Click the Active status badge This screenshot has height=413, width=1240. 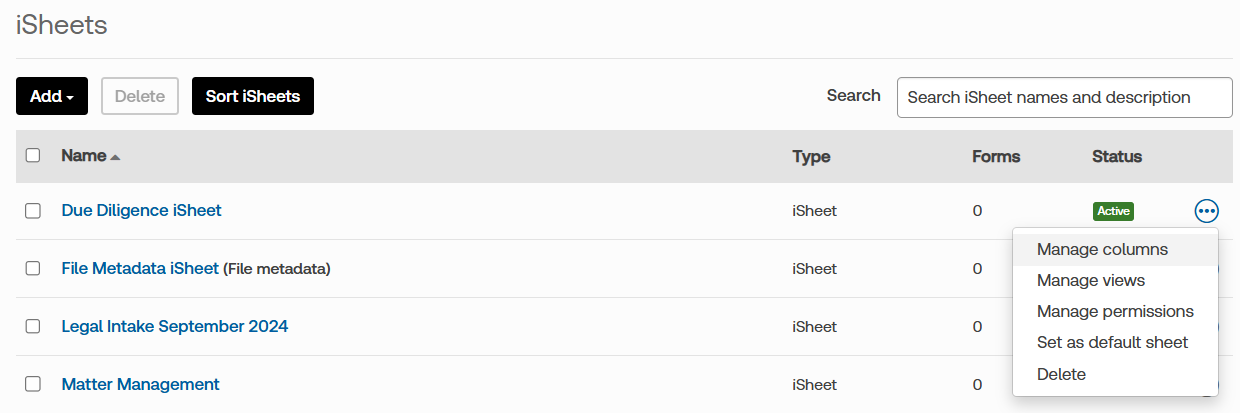point(1113,211)
